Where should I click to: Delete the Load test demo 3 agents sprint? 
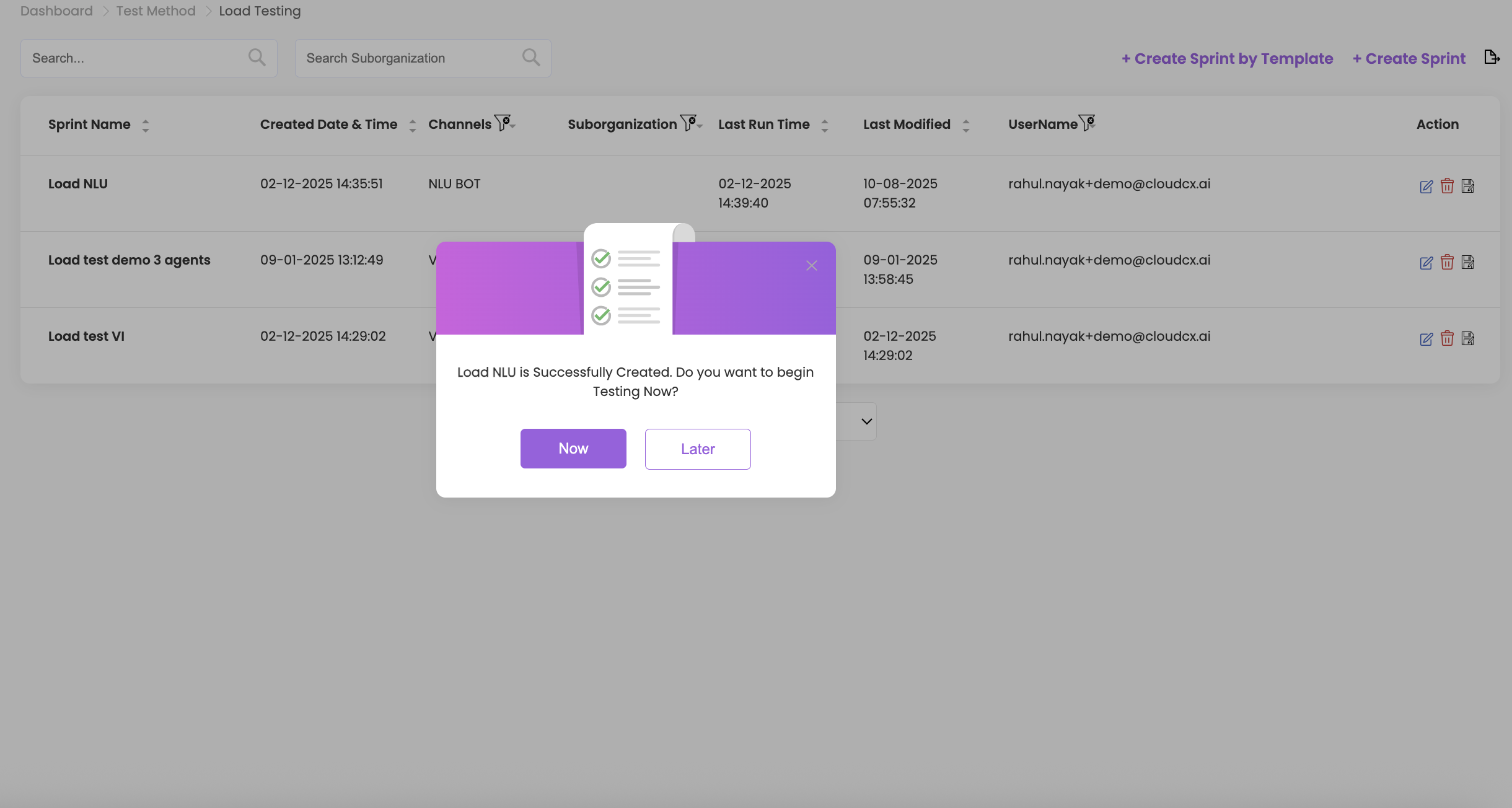[x=1447, y=262]
